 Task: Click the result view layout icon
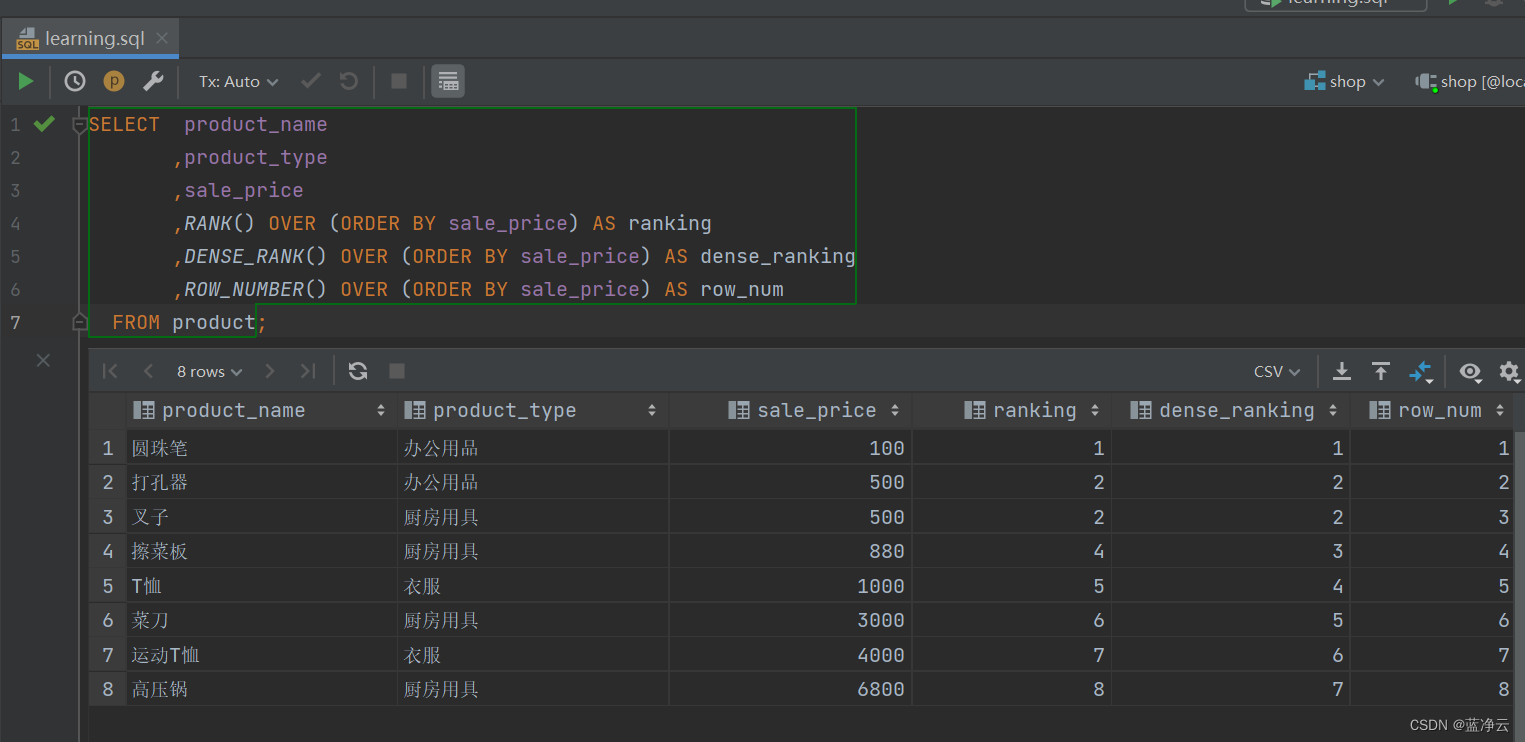(x=447, y=81)
